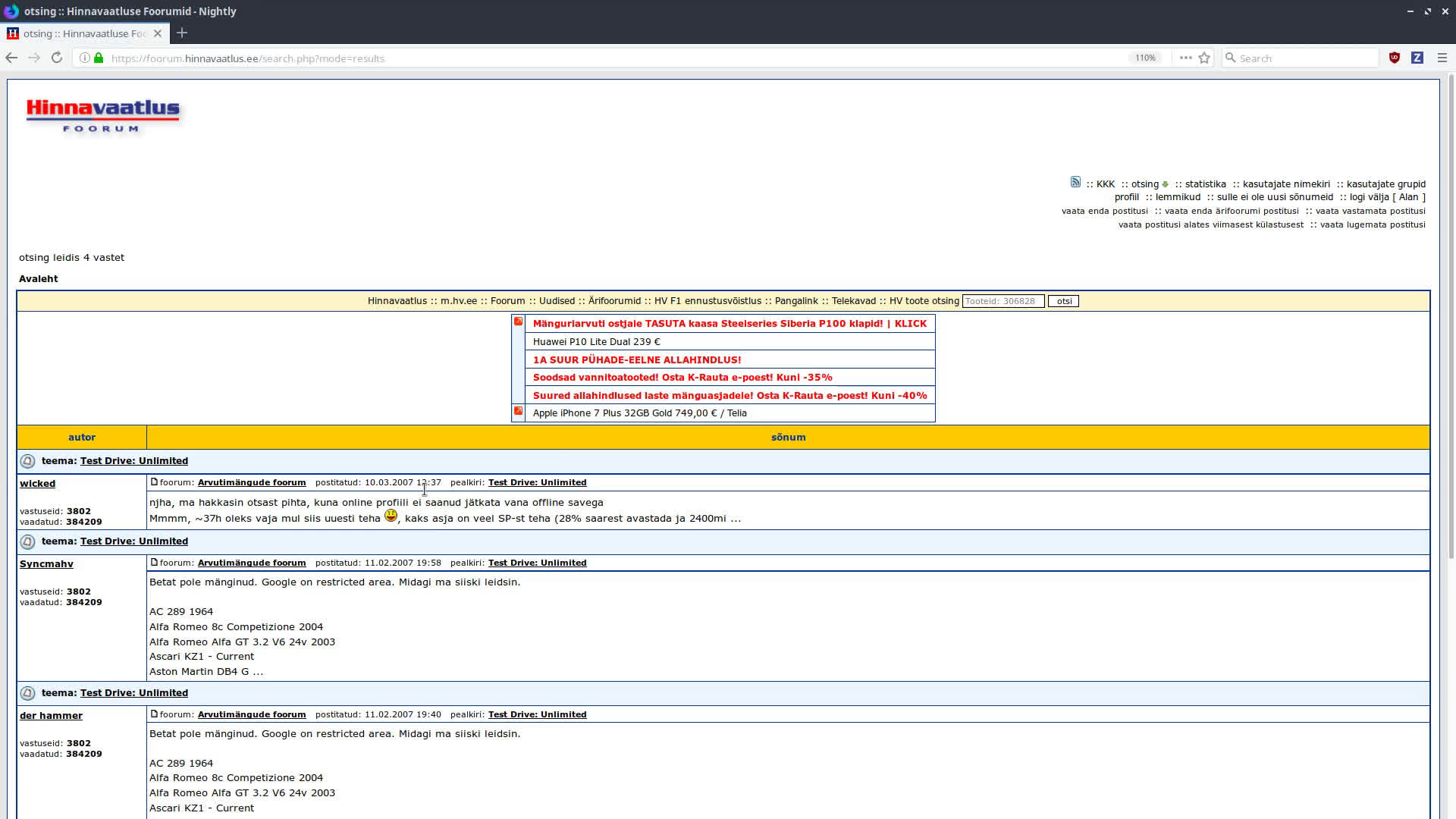Click the RSS feed icon next to KKK
The width and height of the screenshot is (1456, 819).
coord(1075,182)
